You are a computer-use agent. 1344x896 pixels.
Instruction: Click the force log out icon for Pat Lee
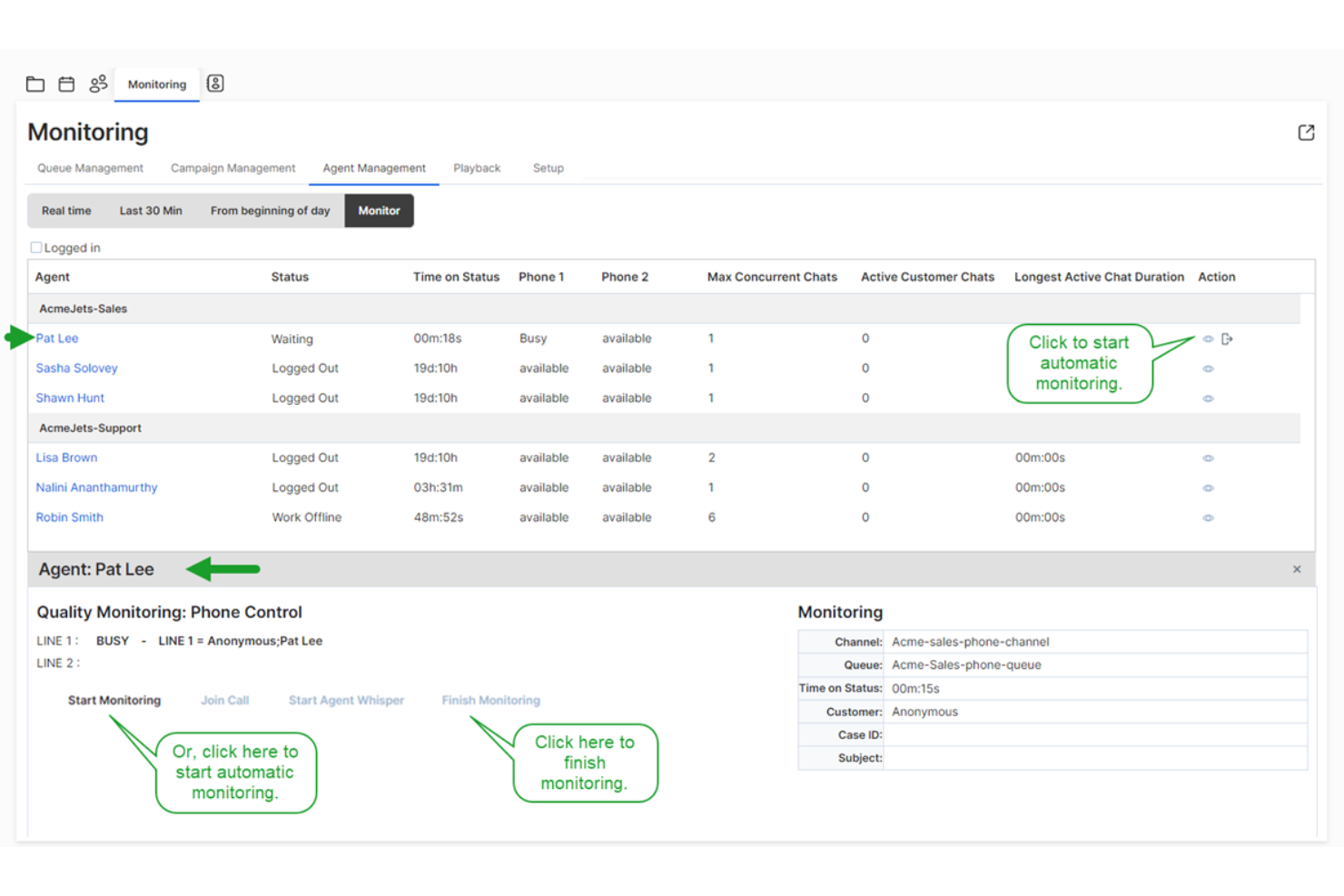[1227, 339]
